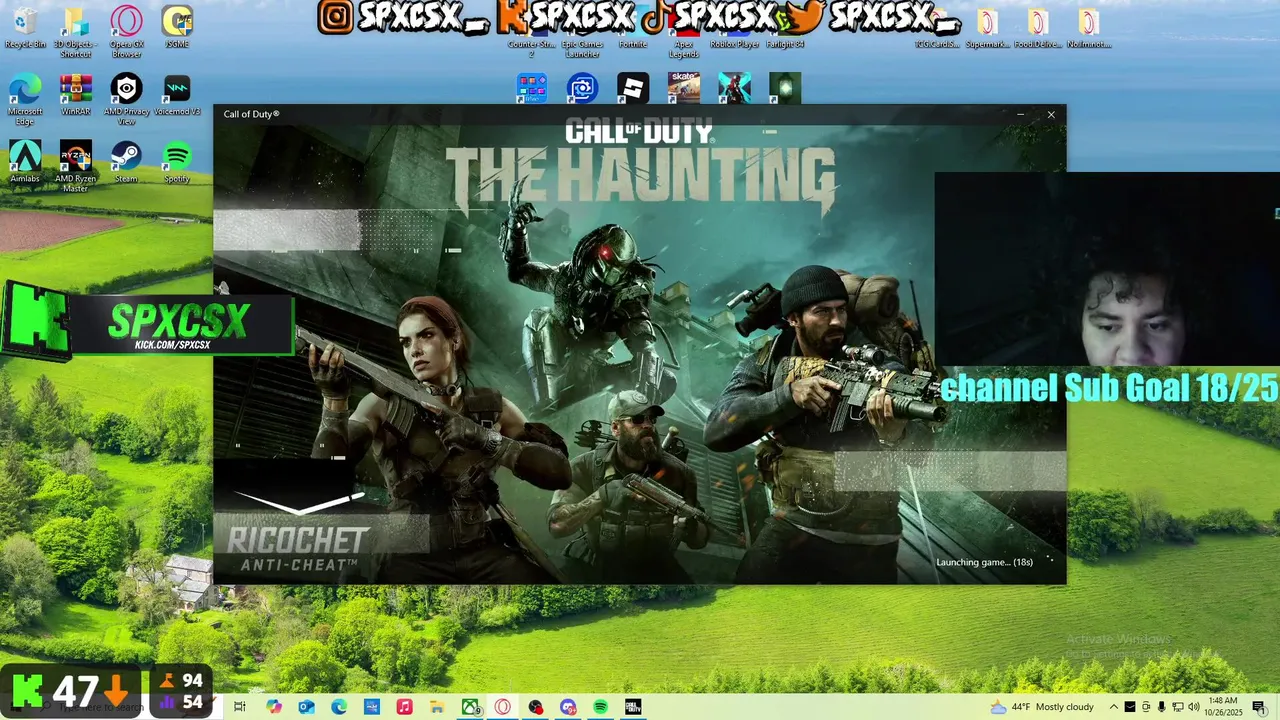Launch Voicemod V3 from desktop
This screenshot has height=720, width=1280.
(177, 95)
